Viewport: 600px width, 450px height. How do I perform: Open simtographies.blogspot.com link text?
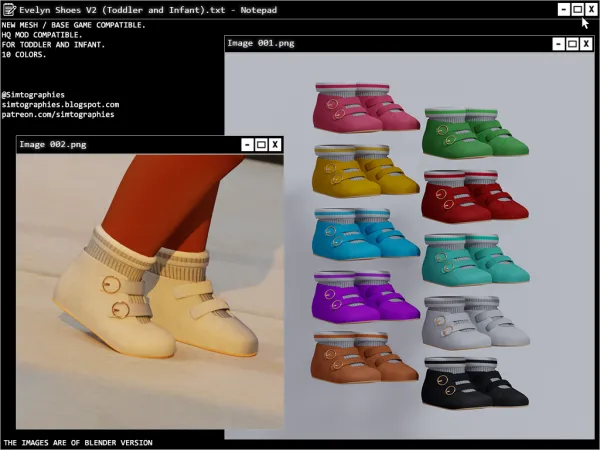60,104
